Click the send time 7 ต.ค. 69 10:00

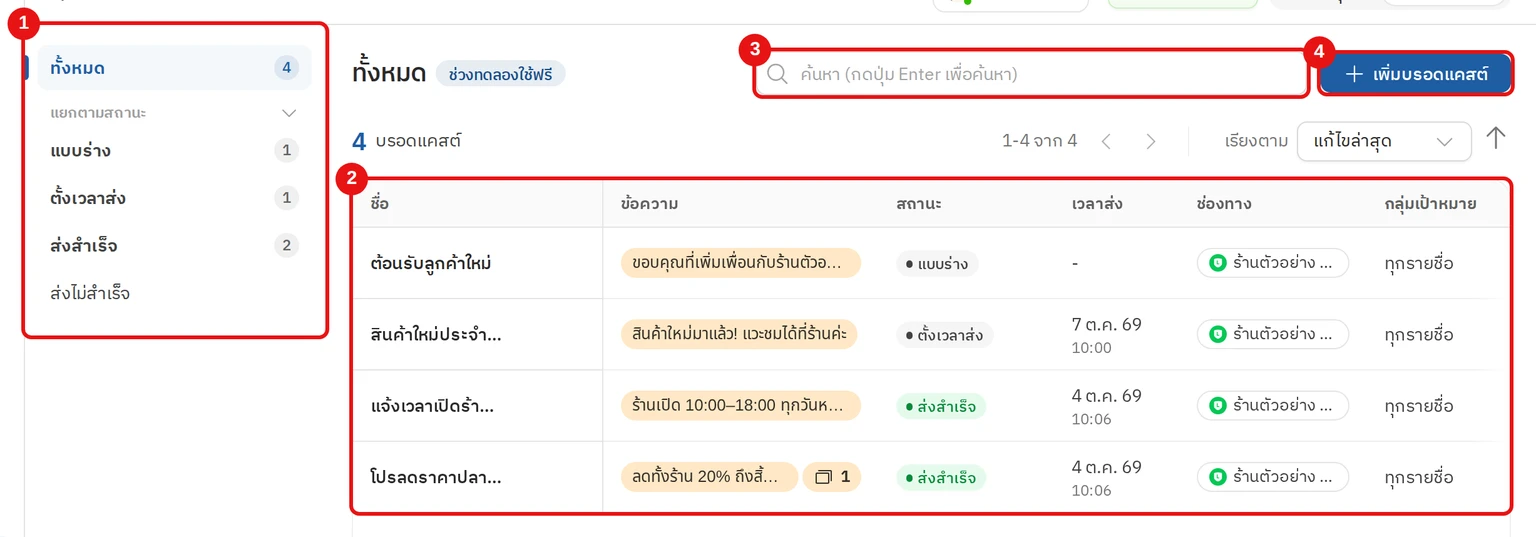(1106, 335)
